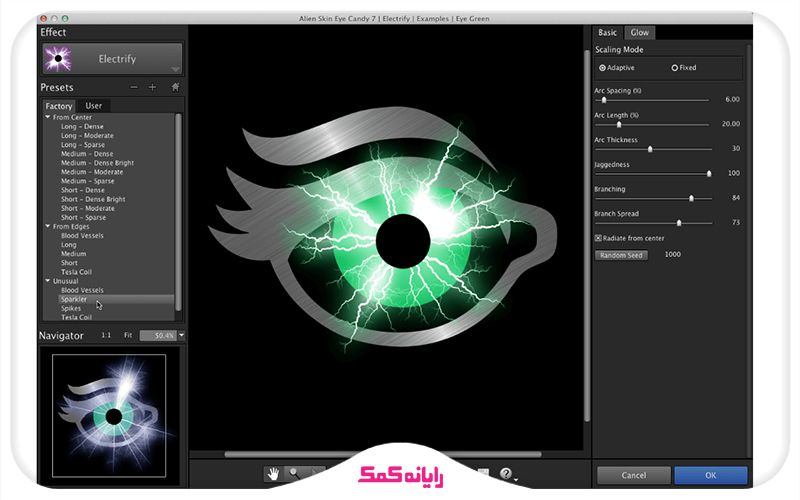Click the Jaggedness value 100
This screenshot has height=500, width=800.
(734, 173)
